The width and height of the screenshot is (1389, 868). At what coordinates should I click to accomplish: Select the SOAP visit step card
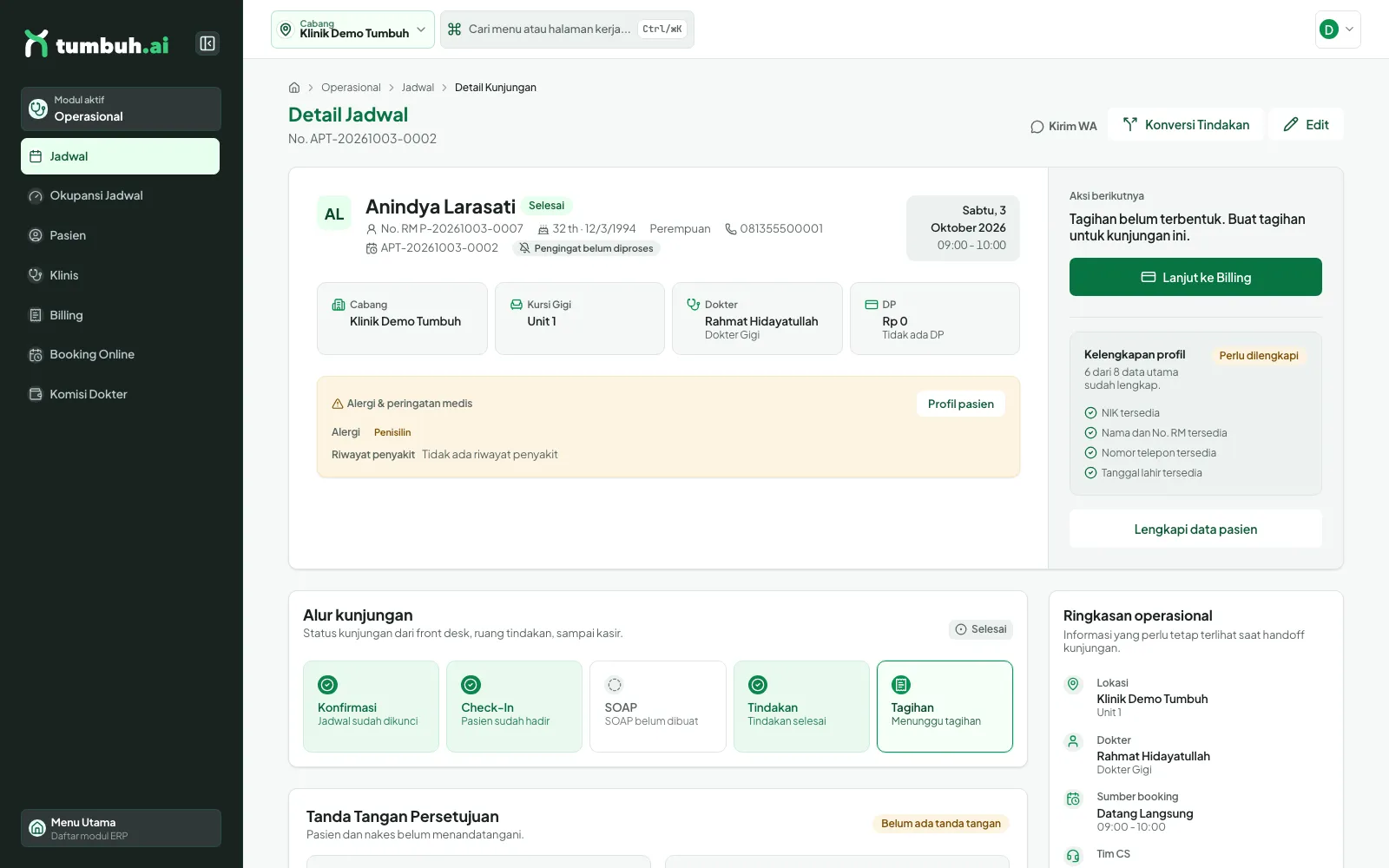pyautogui.click(x=658, y=707)
